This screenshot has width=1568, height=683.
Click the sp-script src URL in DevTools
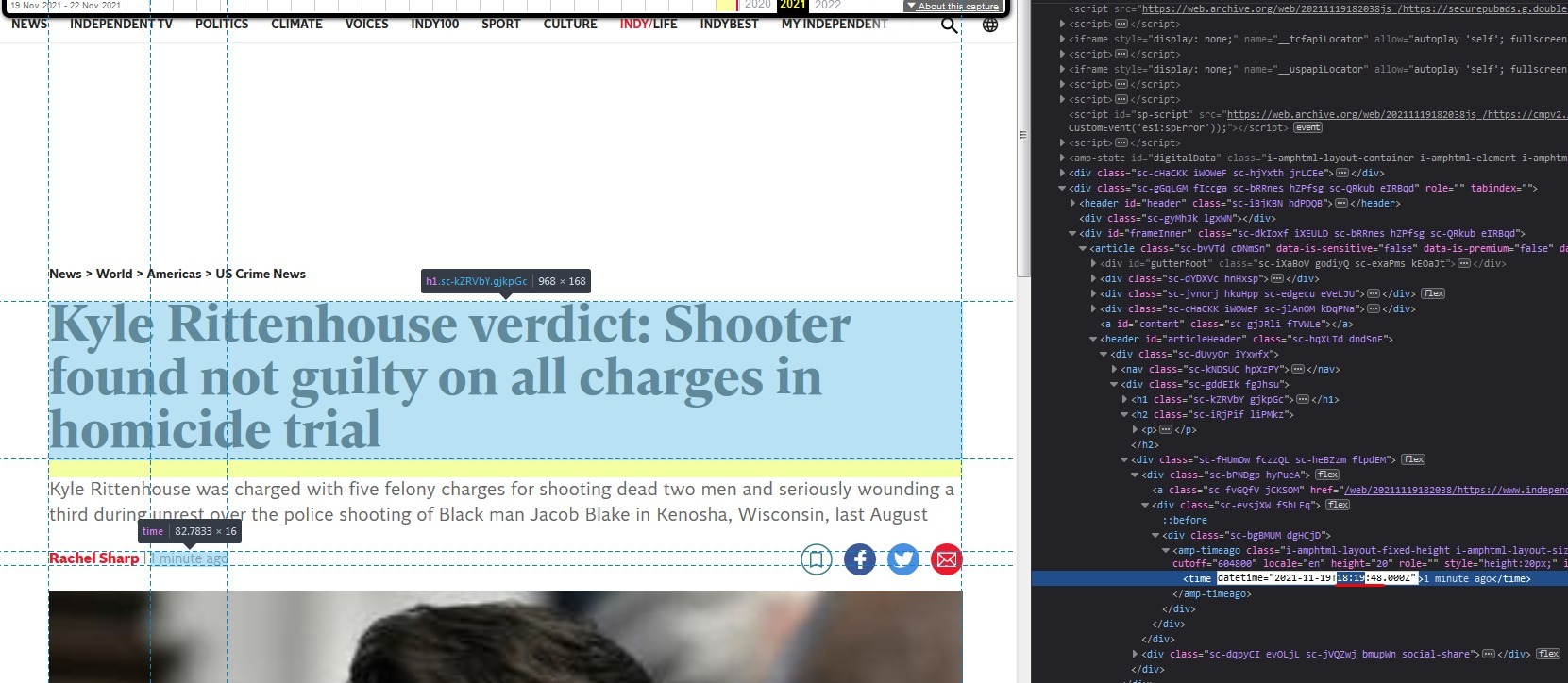click(x=1395, y=114)
